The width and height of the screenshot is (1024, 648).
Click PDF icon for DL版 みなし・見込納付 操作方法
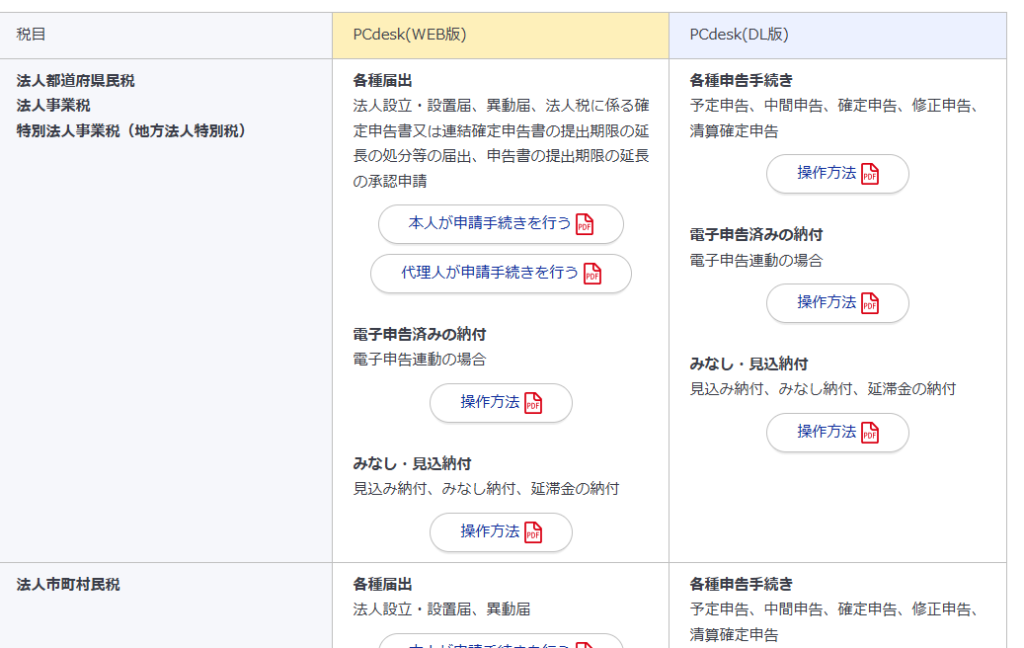point(869,433)
